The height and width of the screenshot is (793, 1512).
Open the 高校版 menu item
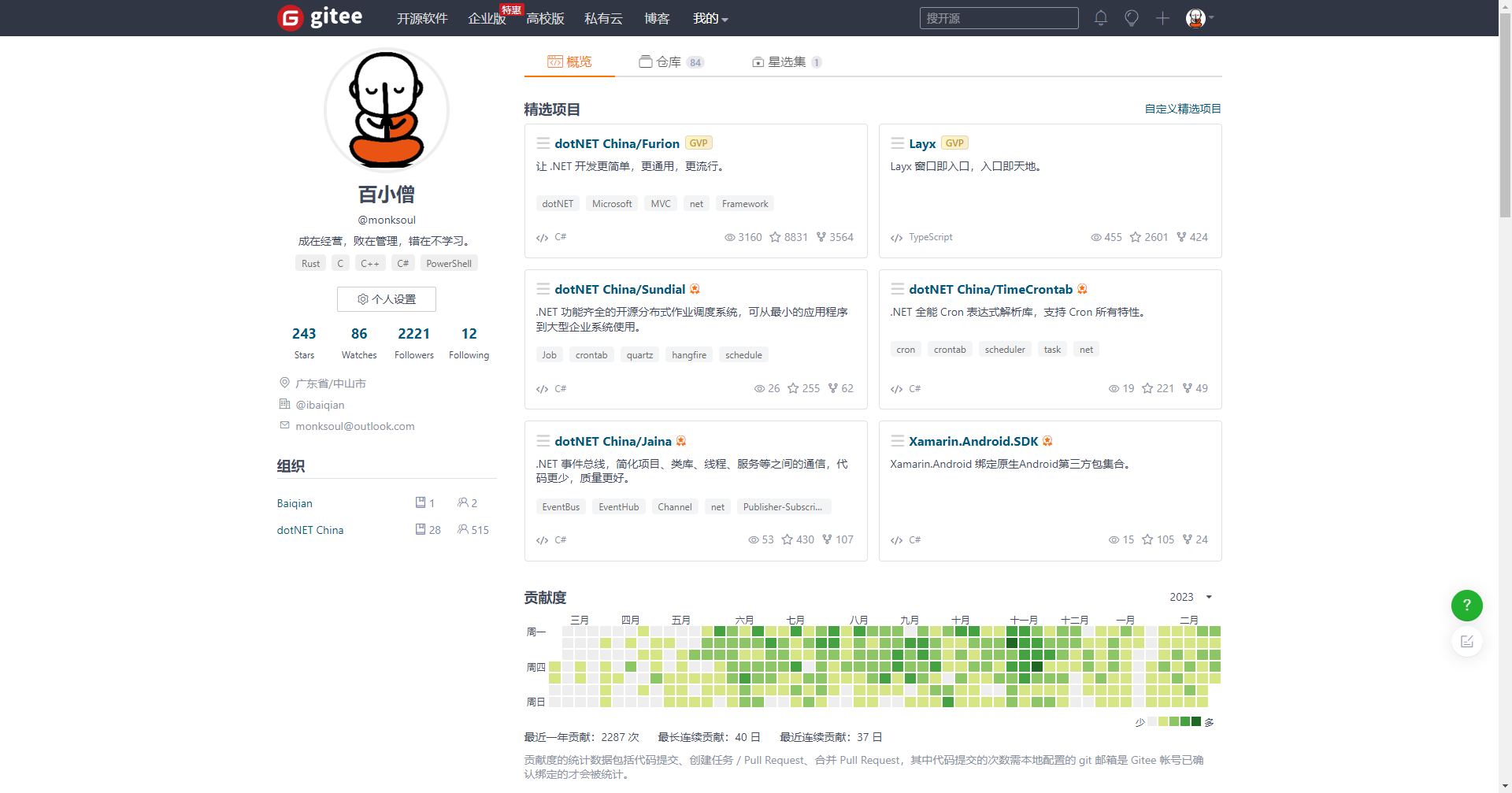545,18
